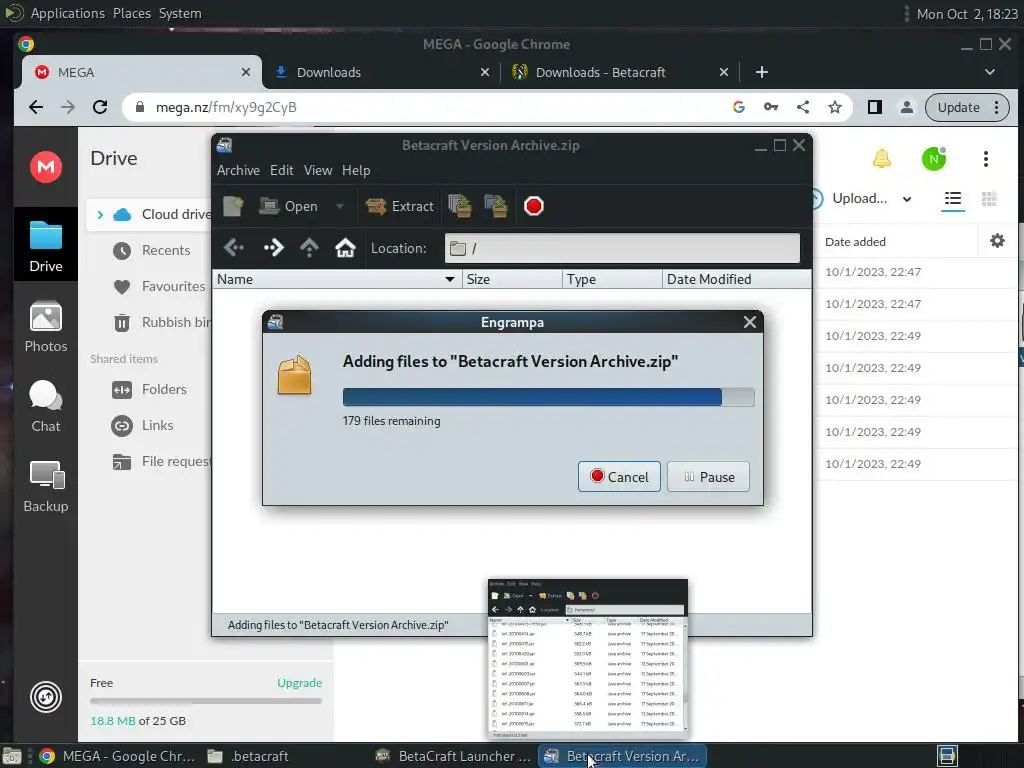Image resolution: width=1024 pixels, height=768 pixels.
Task: Click the add files icon in Engrampa toolbar
Action: (x=460, y=206)
